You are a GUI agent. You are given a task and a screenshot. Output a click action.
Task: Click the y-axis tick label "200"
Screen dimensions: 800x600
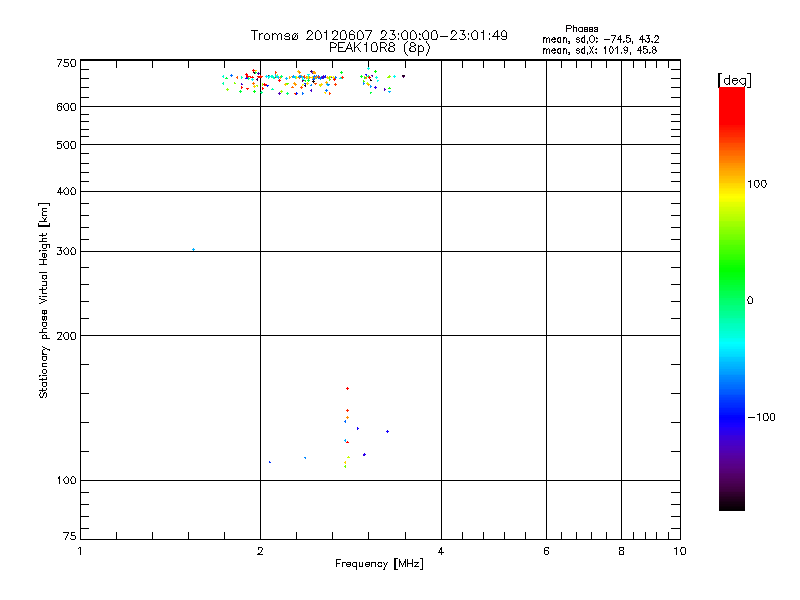click(x=66, y=336)
